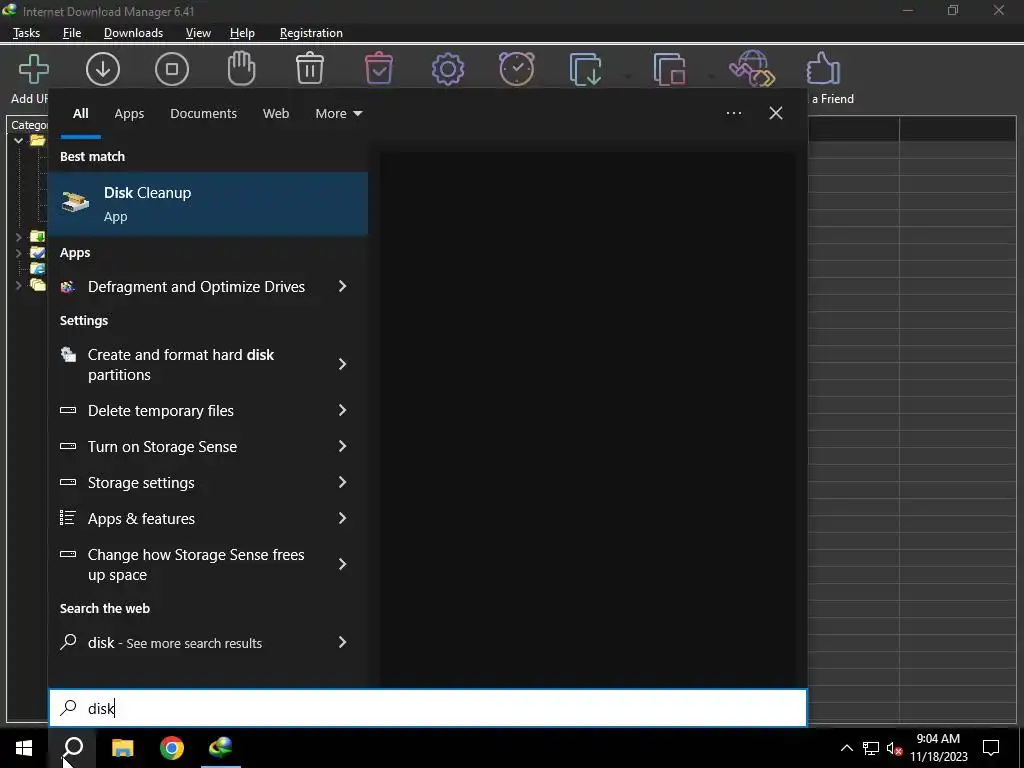Open IDM Options gear icon
Screen dimensions: 1024x768
[x=448, y=69]
